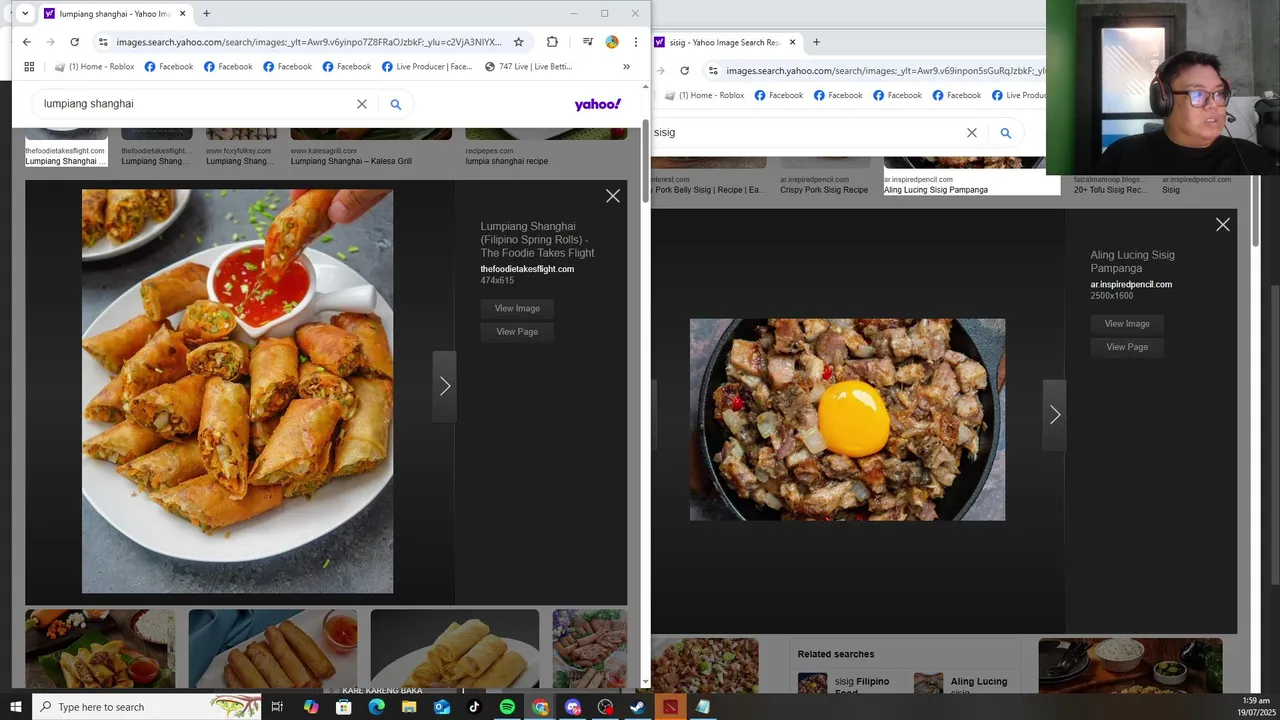
Task: Select Crispy Pork Sisig Recipe result
Action: (824, 190)
